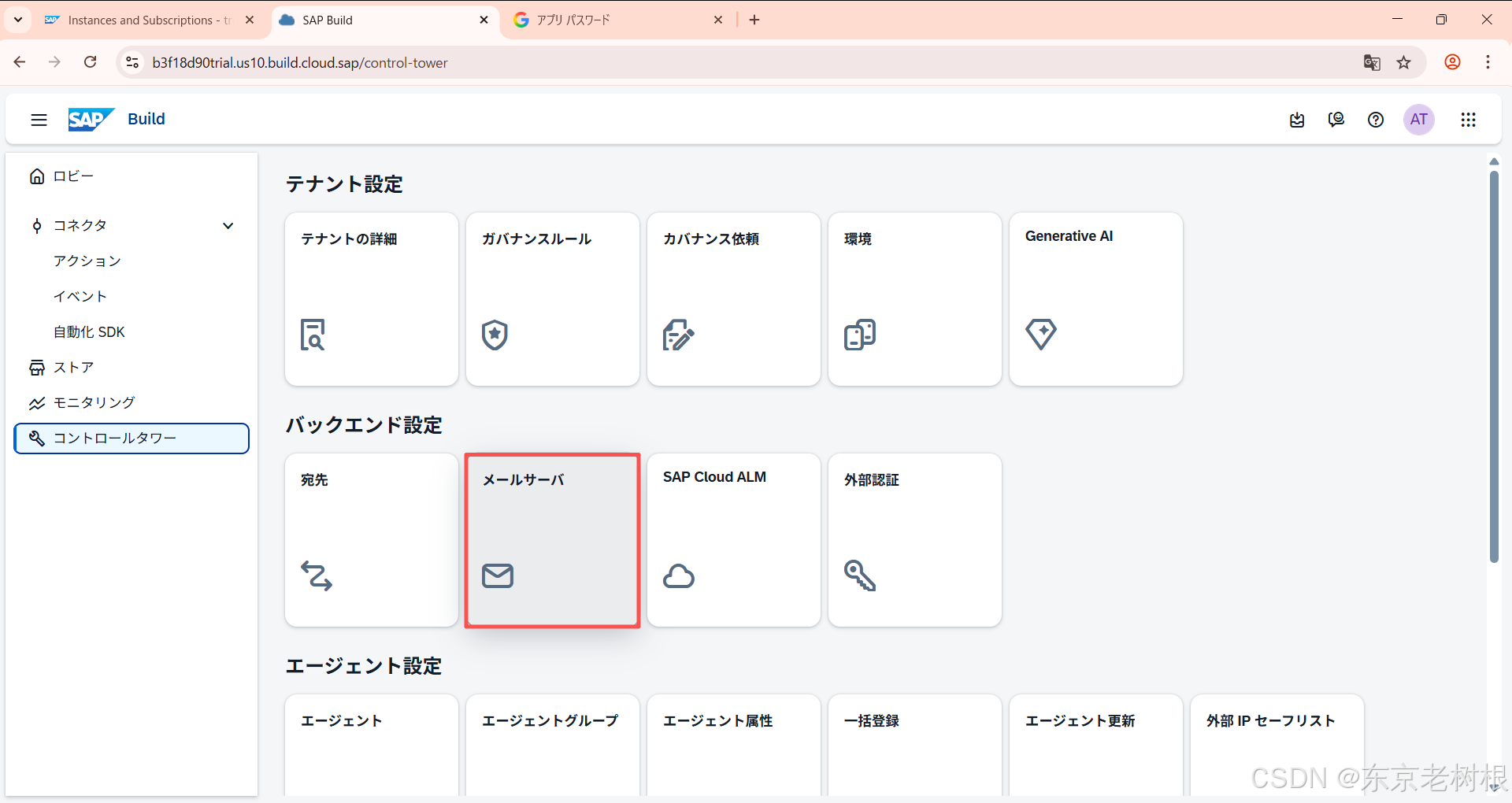Open the 一括登録 tile
The width and height of the screenshot is (1512, 803).
(x=915, y=746)
